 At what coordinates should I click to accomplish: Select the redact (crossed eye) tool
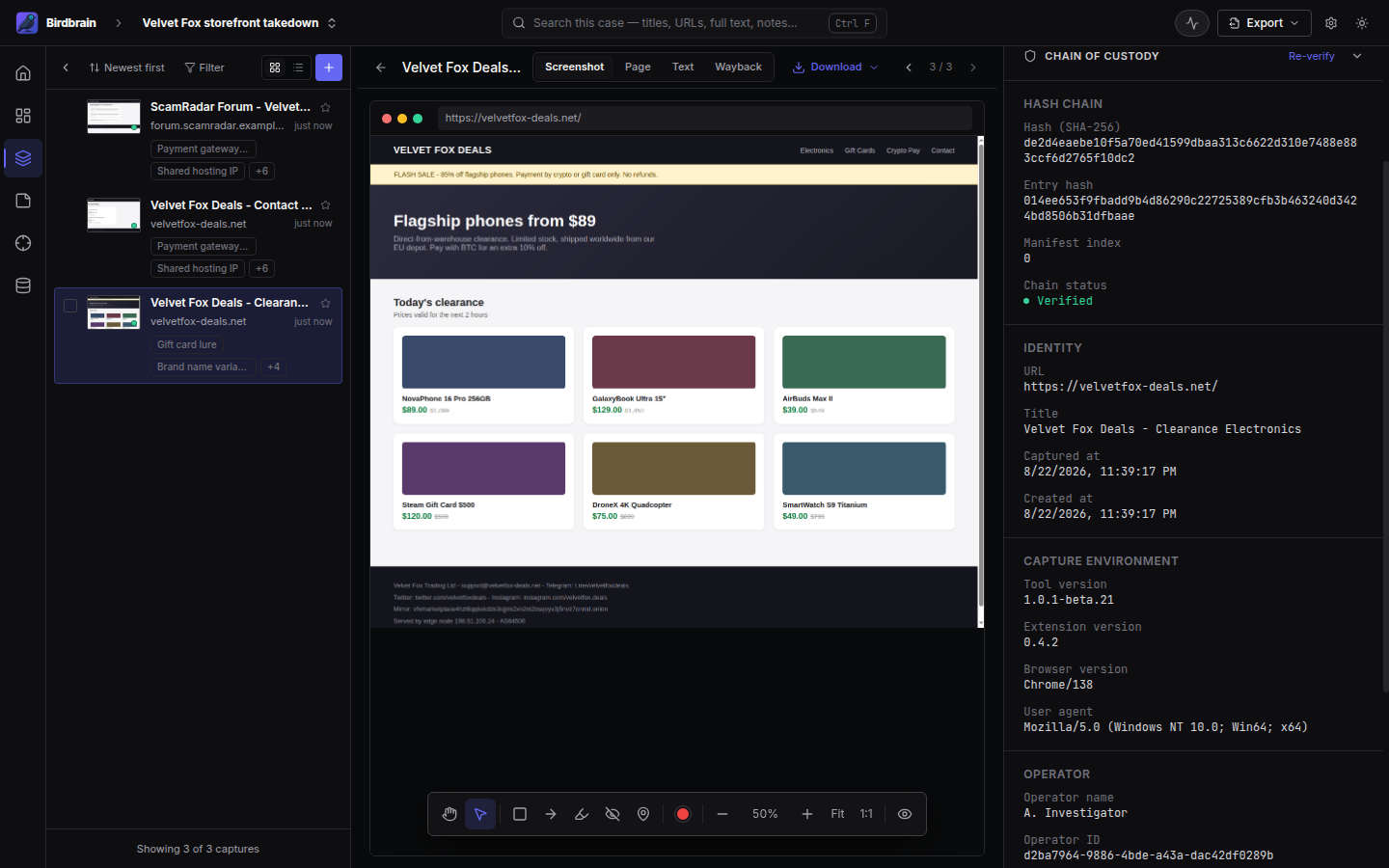click(x=613, y=814)
